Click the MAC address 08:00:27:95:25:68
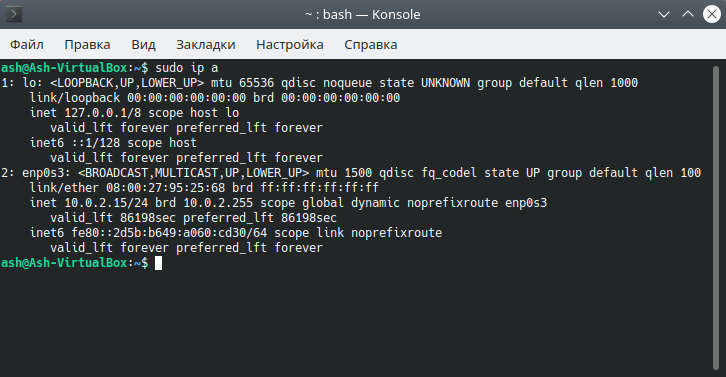This screenshot has width=726, height=377. (166, 188)
